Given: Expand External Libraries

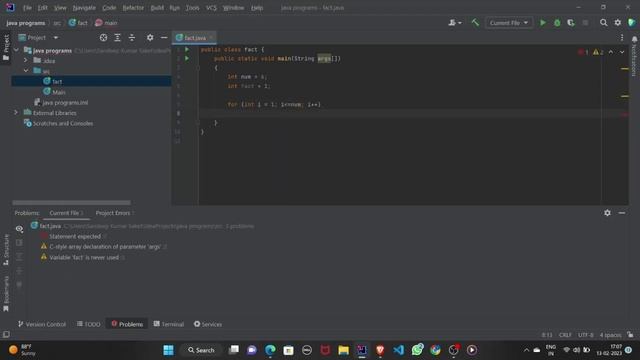Looking at the screenshot, I should 16,113.
